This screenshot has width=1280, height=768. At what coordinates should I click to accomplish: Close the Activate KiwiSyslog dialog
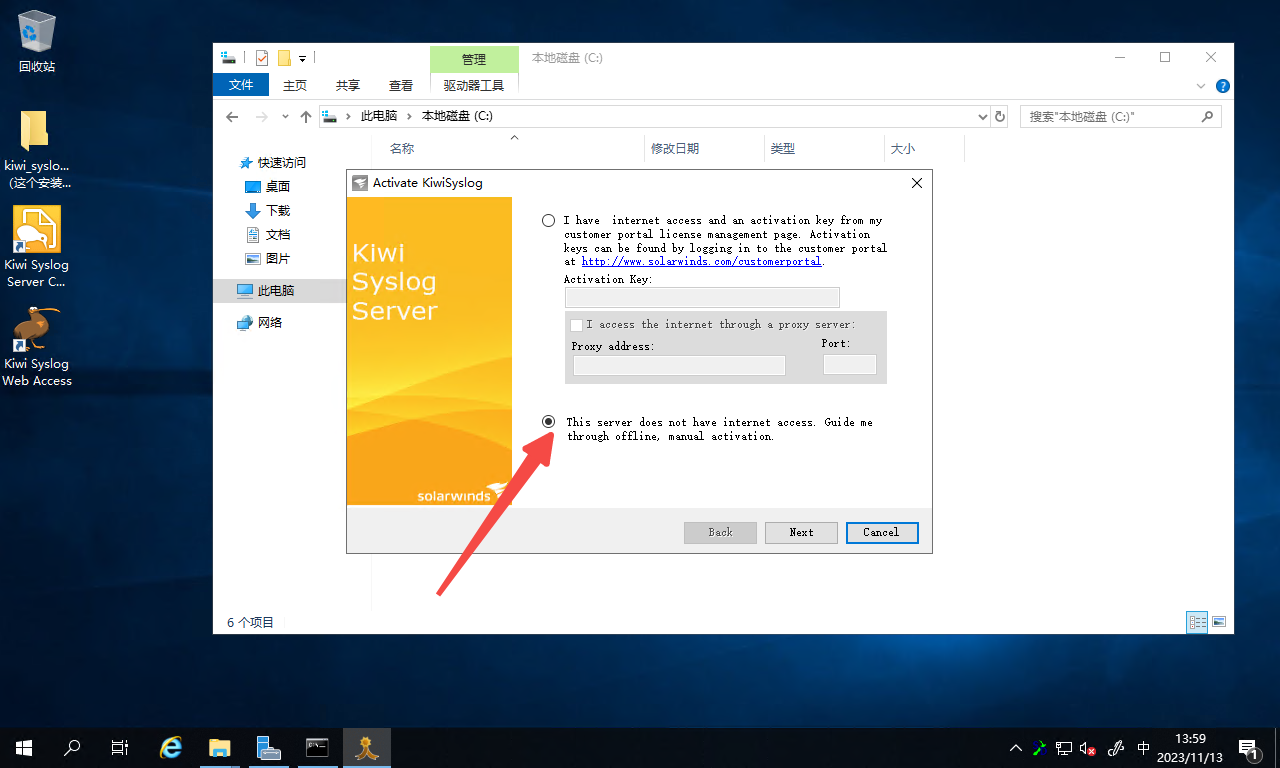pyautogui.click(x=917, y=183)
